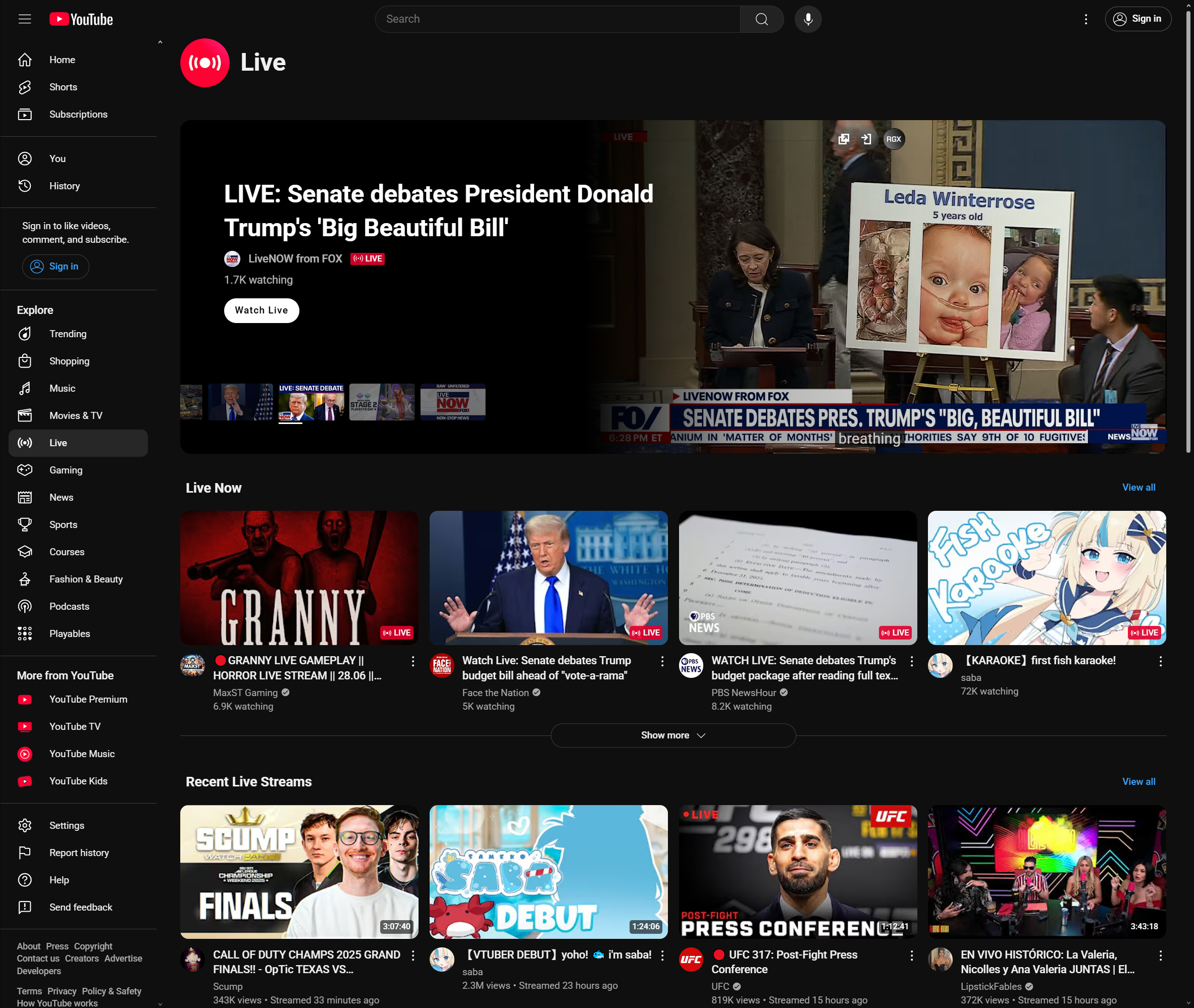Focus the Search input field
This screenshot has width=1194, height=1008.
point(557,19)
